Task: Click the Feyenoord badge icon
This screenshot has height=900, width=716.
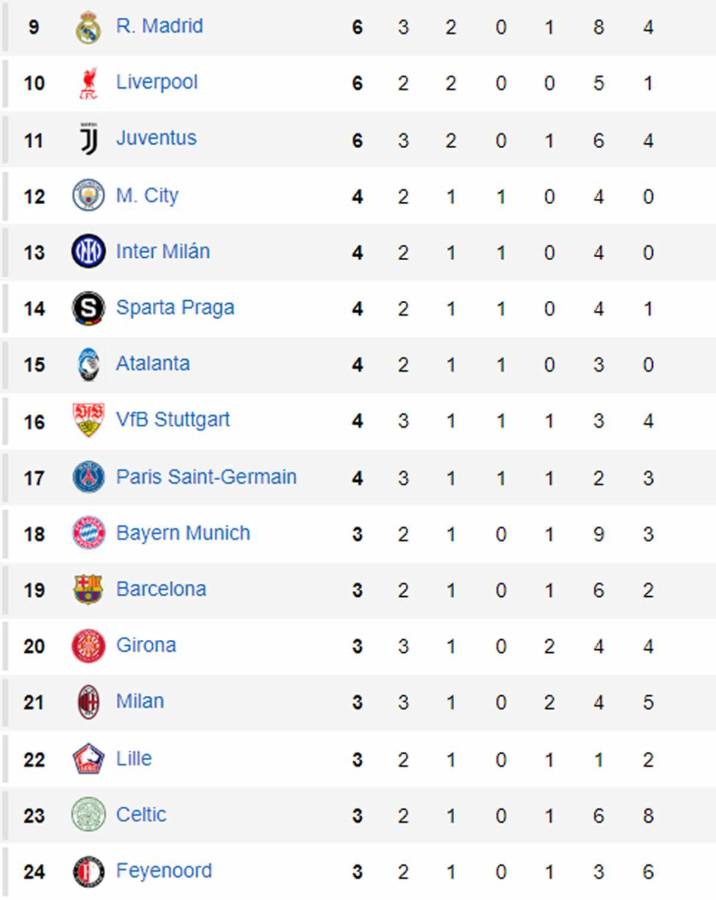Action: pyautogui.click(x=89, y=871)
